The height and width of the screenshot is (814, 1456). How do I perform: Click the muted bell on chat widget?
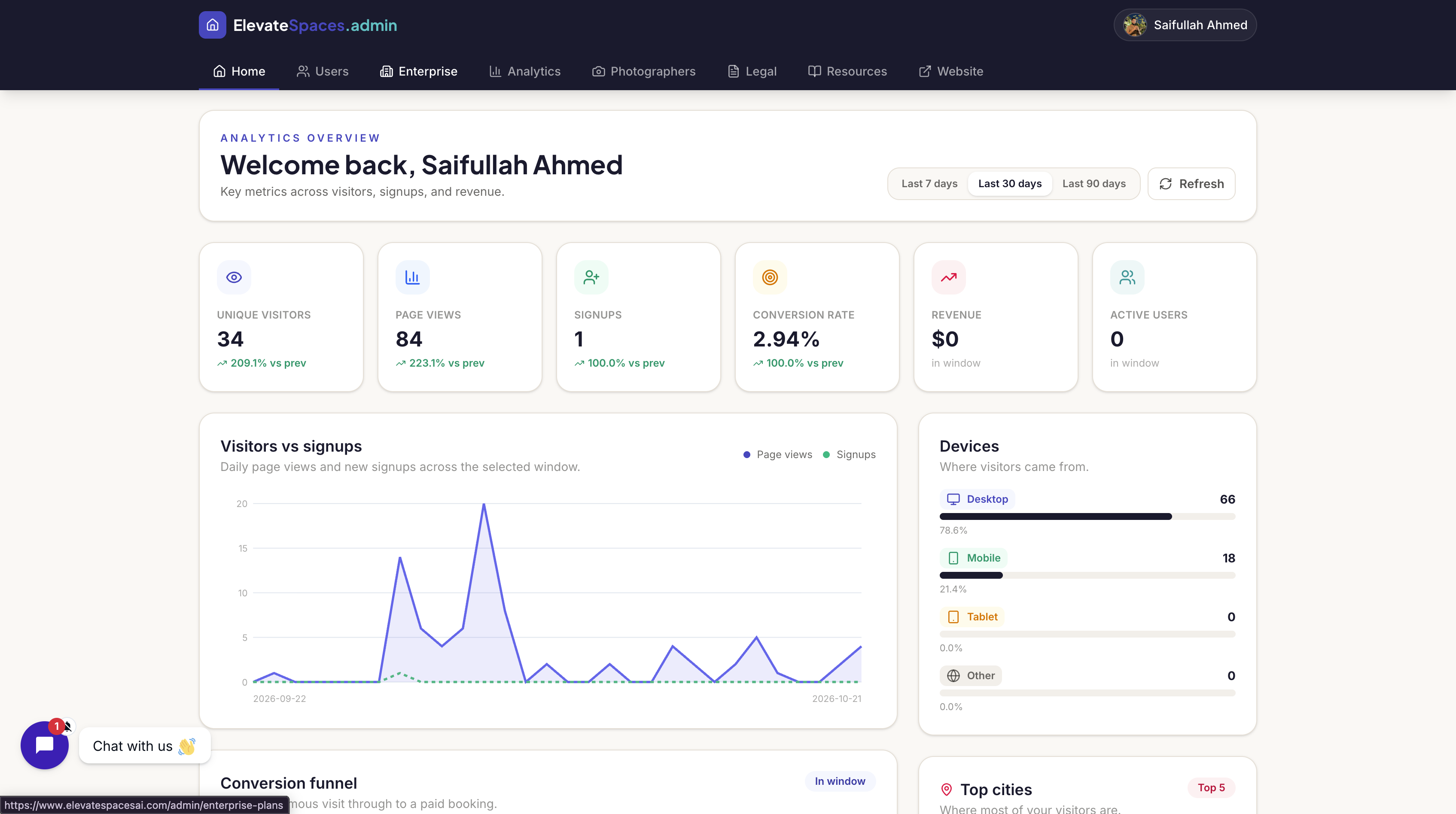(68, 726)
